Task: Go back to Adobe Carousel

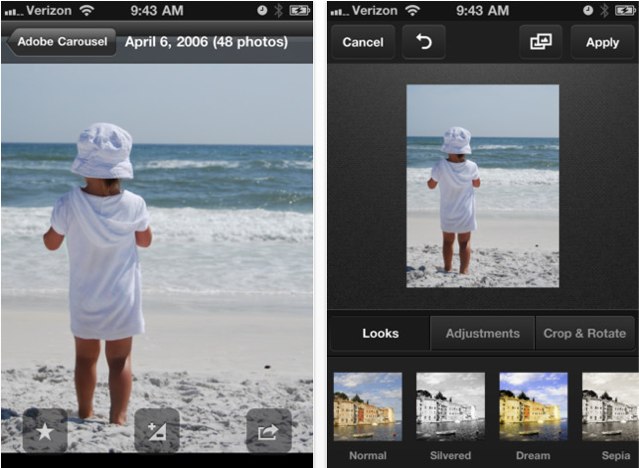Action: click(x=62, y=42)
